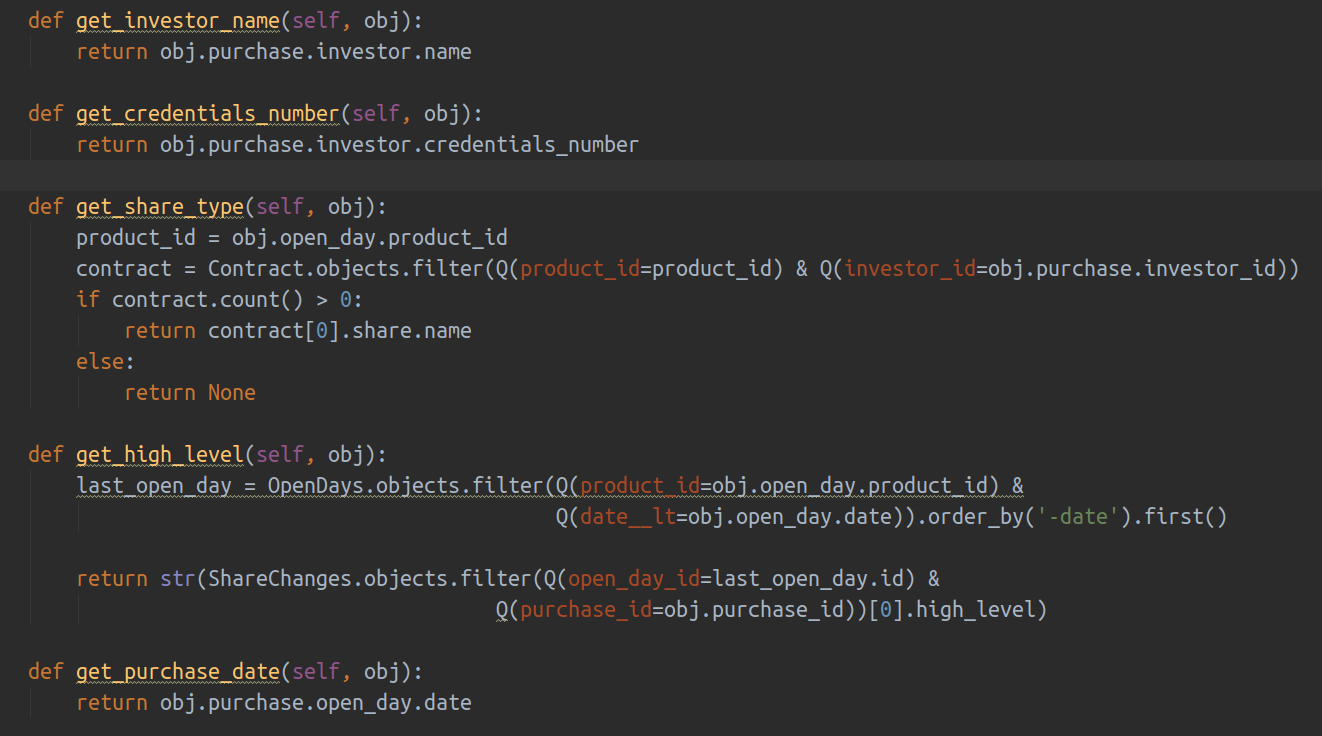
Task: Click the '.first()' call
Action: pos(1180,516)
